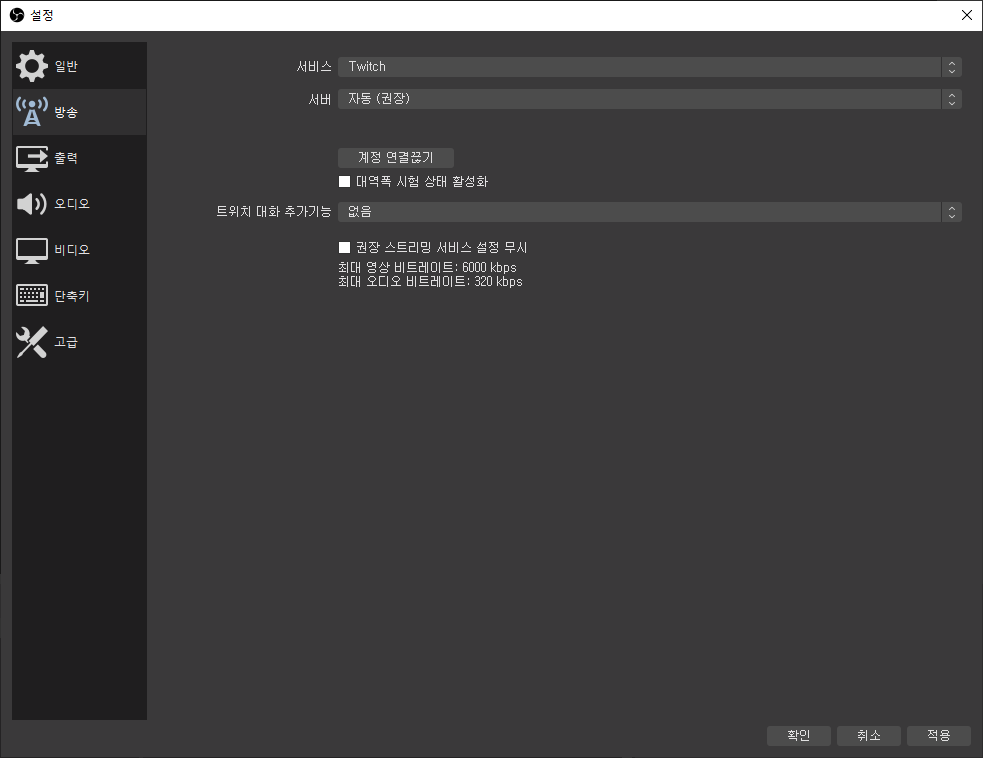Click the arrow stepper of 서비스 combo box

pyautogui.click(x=952, y=66)
